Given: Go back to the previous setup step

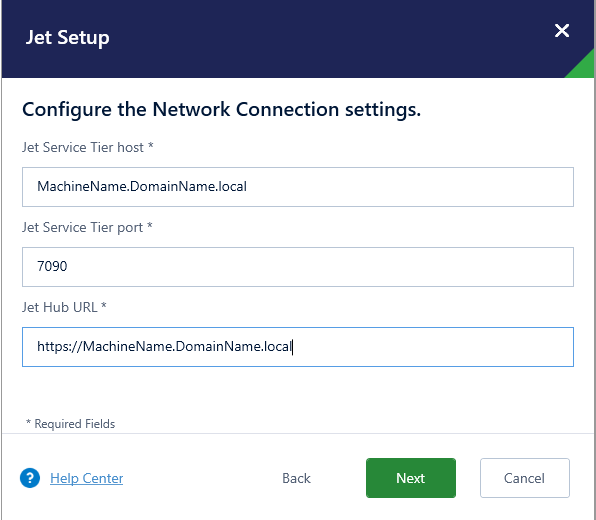Looking at the screenshot, I should click(296, 478).
